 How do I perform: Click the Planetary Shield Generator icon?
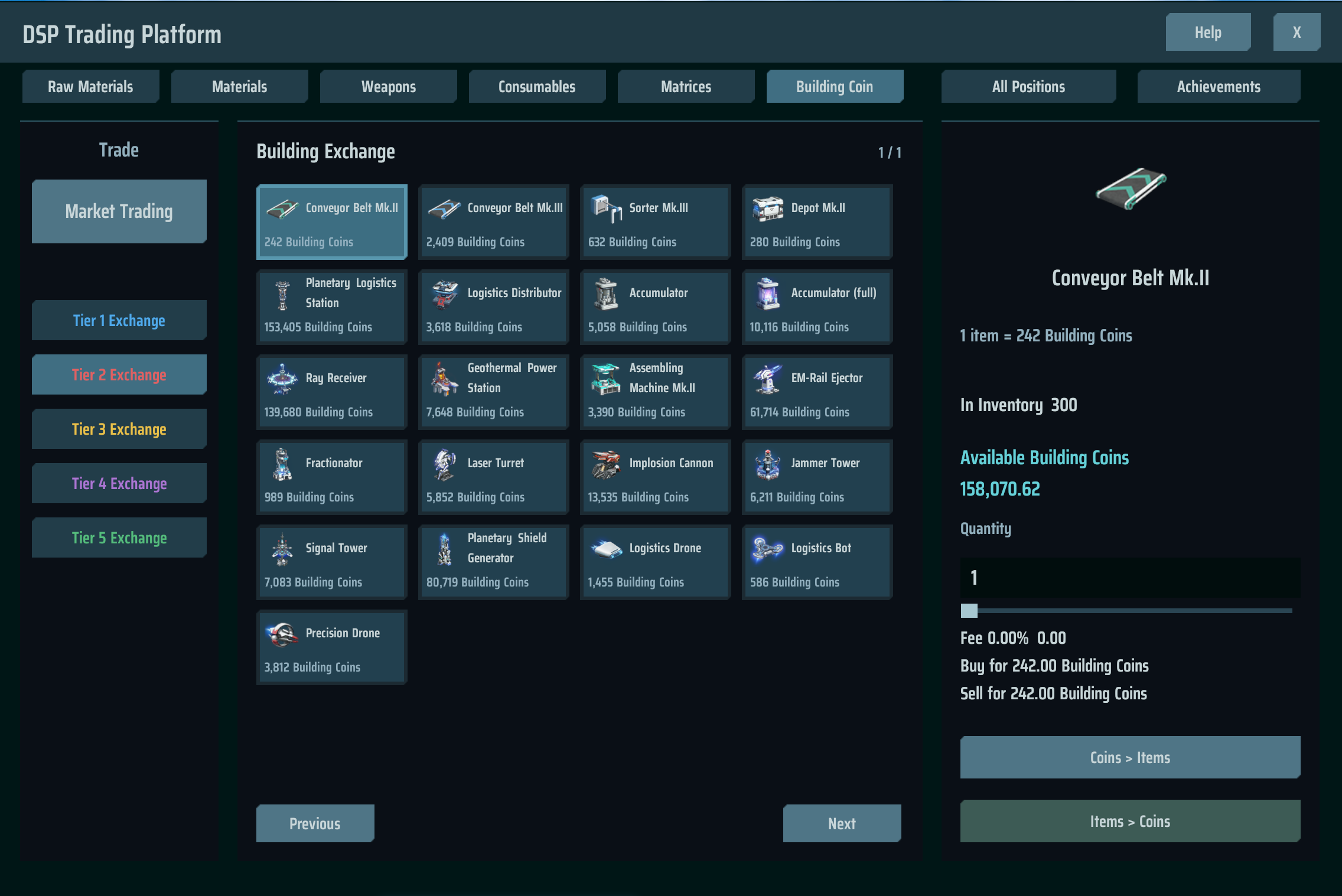tap(444, 549)
